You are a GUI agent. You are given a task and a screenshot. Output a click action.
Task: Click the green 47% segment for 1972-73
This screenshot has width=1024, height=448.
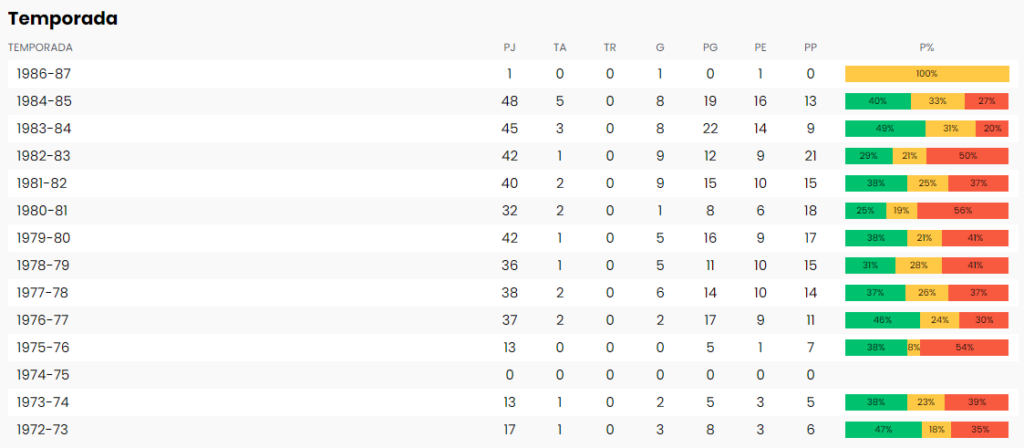coord(884,430)
